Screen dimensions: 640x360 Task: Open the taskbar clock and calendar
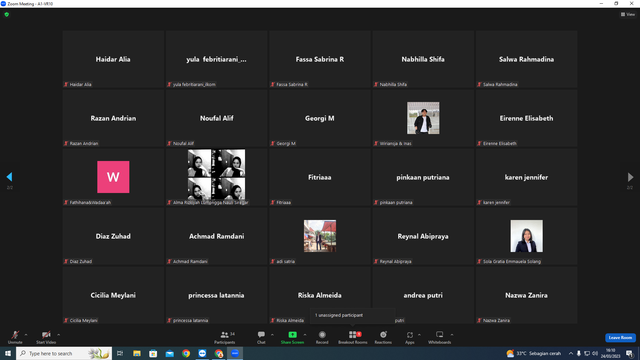coord(610,353)
